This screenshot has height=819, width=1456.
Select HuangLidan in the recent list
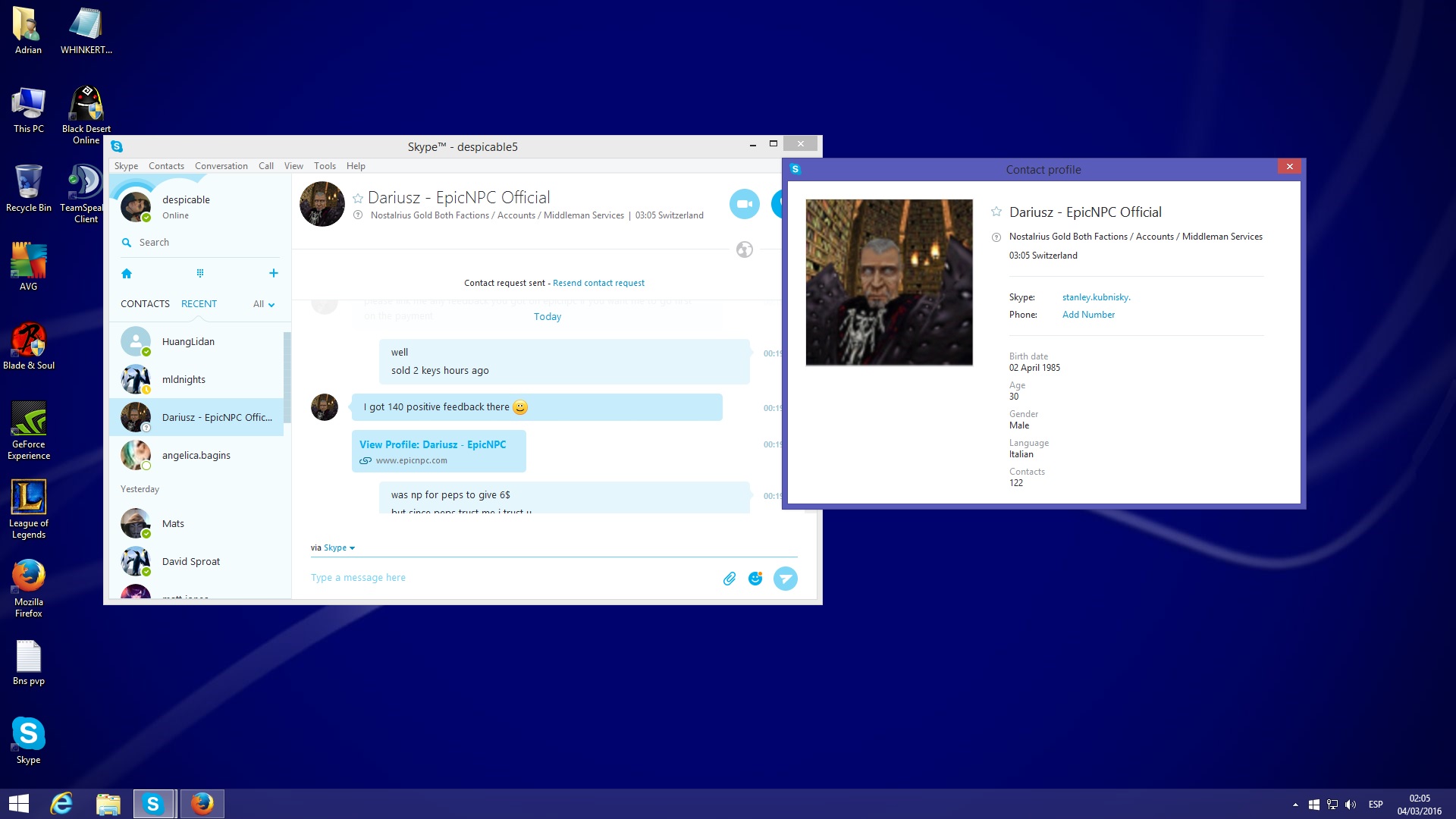pos(197,342)
